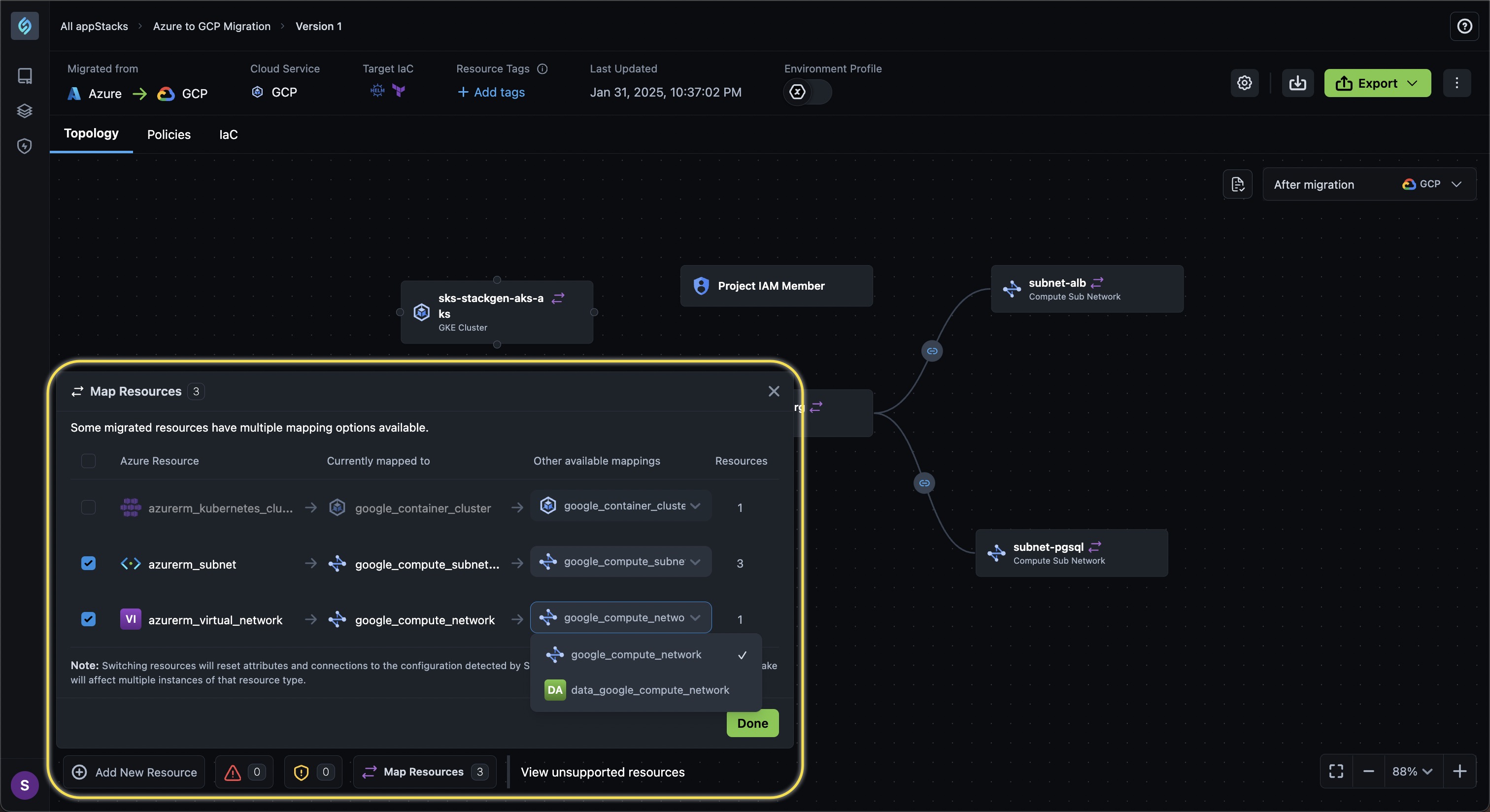Image resolution: width=1490 pixels, height=812 pixels.
Task: Open 88% zoom level dropdown
Action: coord(1413,772)
